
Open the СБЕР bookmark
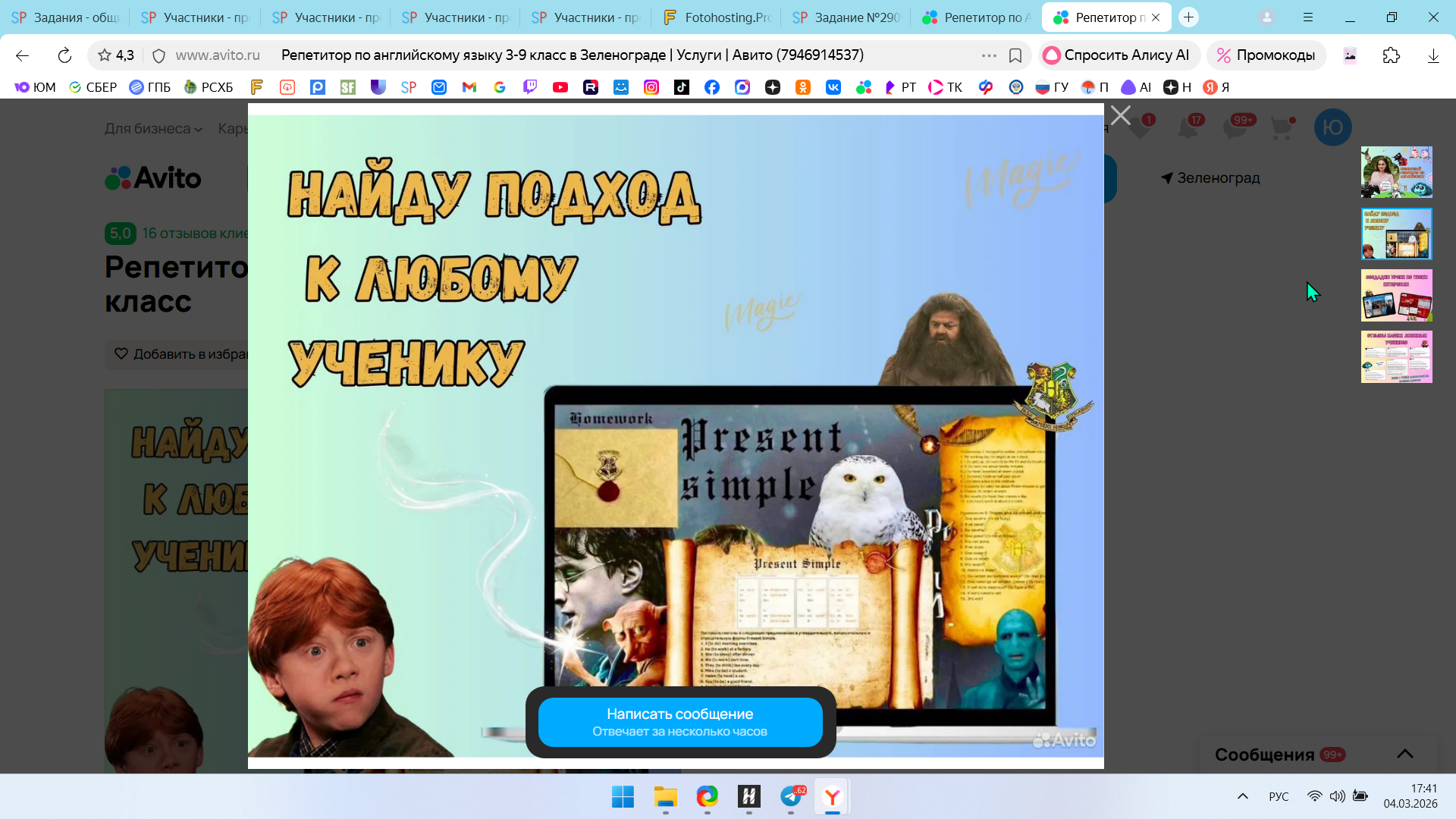click(93, 87)
